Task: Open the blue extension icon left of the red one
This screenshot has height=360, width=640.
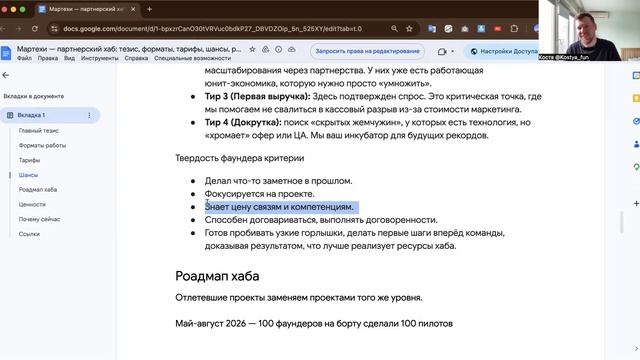Action: [x=481, y=29]
